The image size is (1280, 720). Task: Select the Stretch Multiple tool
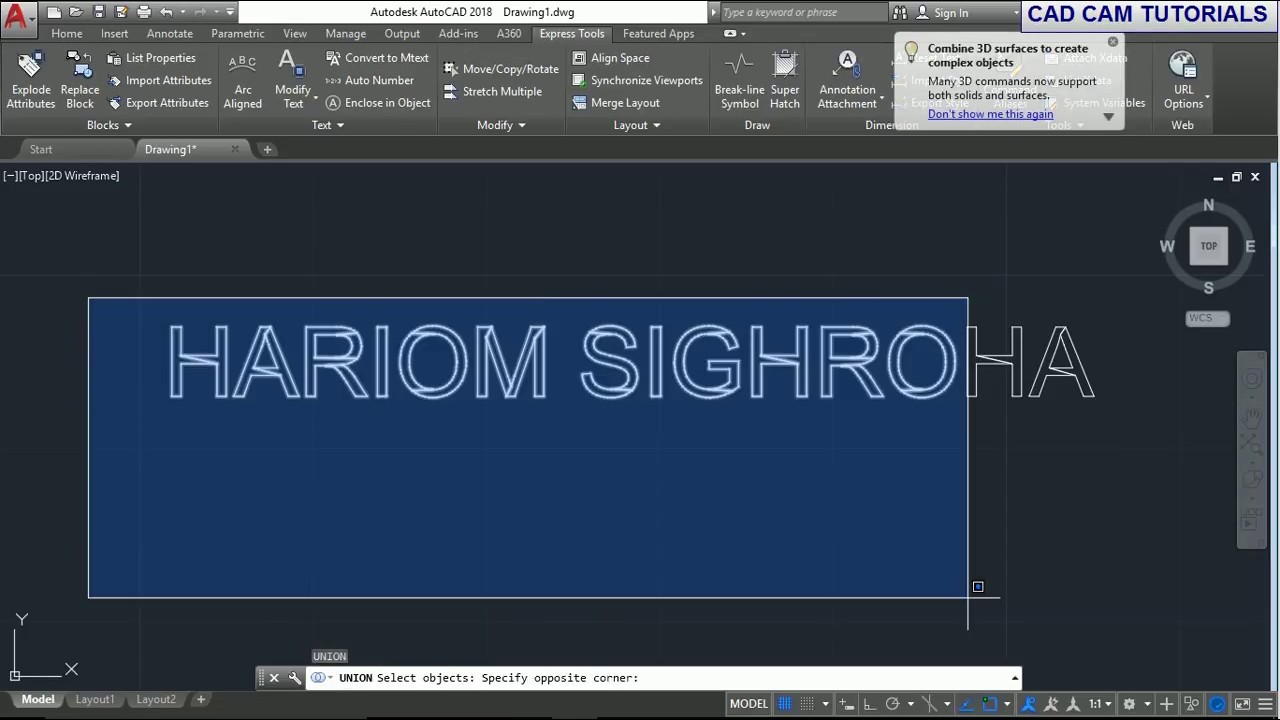[x=493, y=92]
